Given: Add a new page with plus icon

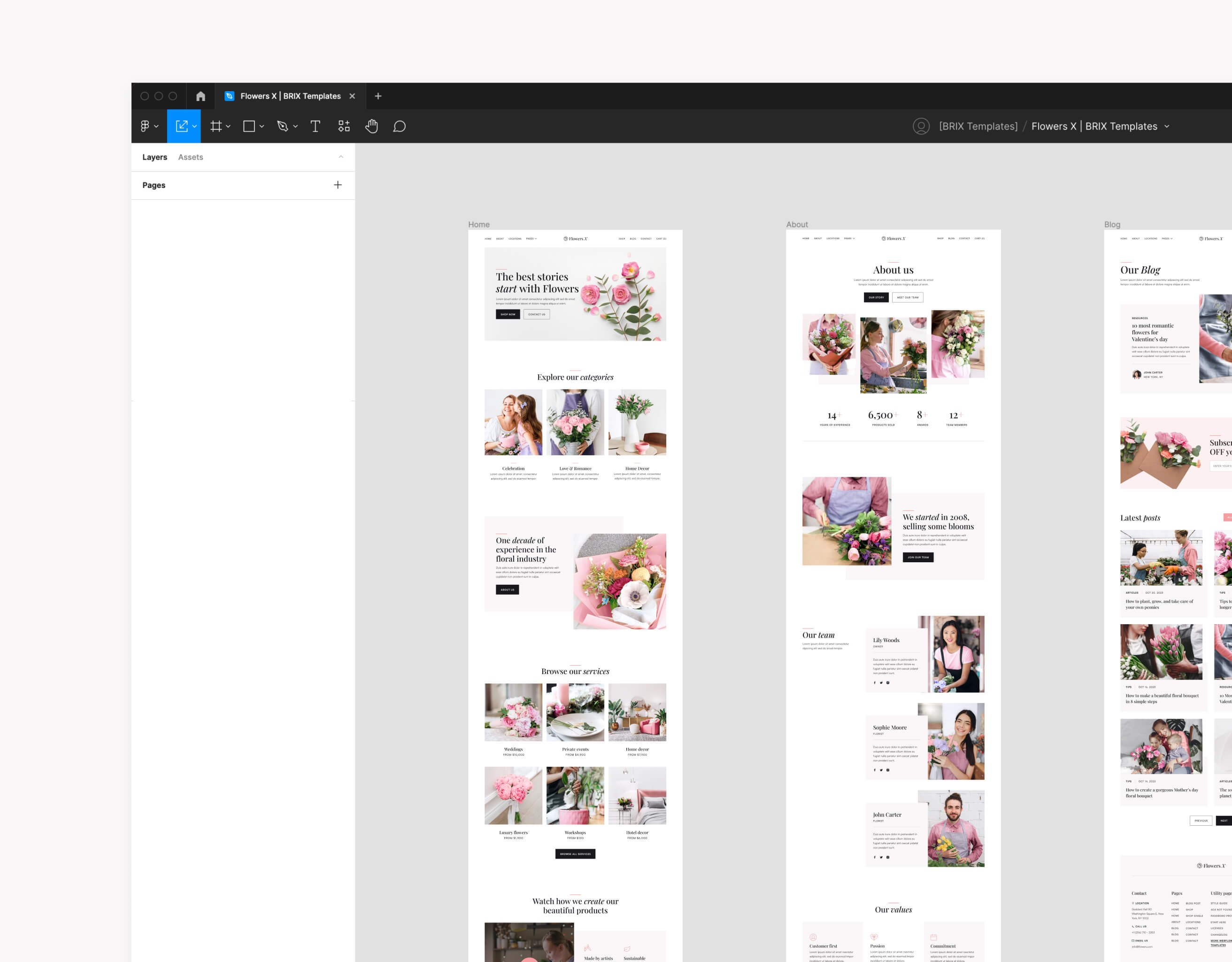Looking at the screenshot, I should coord(338,185).
